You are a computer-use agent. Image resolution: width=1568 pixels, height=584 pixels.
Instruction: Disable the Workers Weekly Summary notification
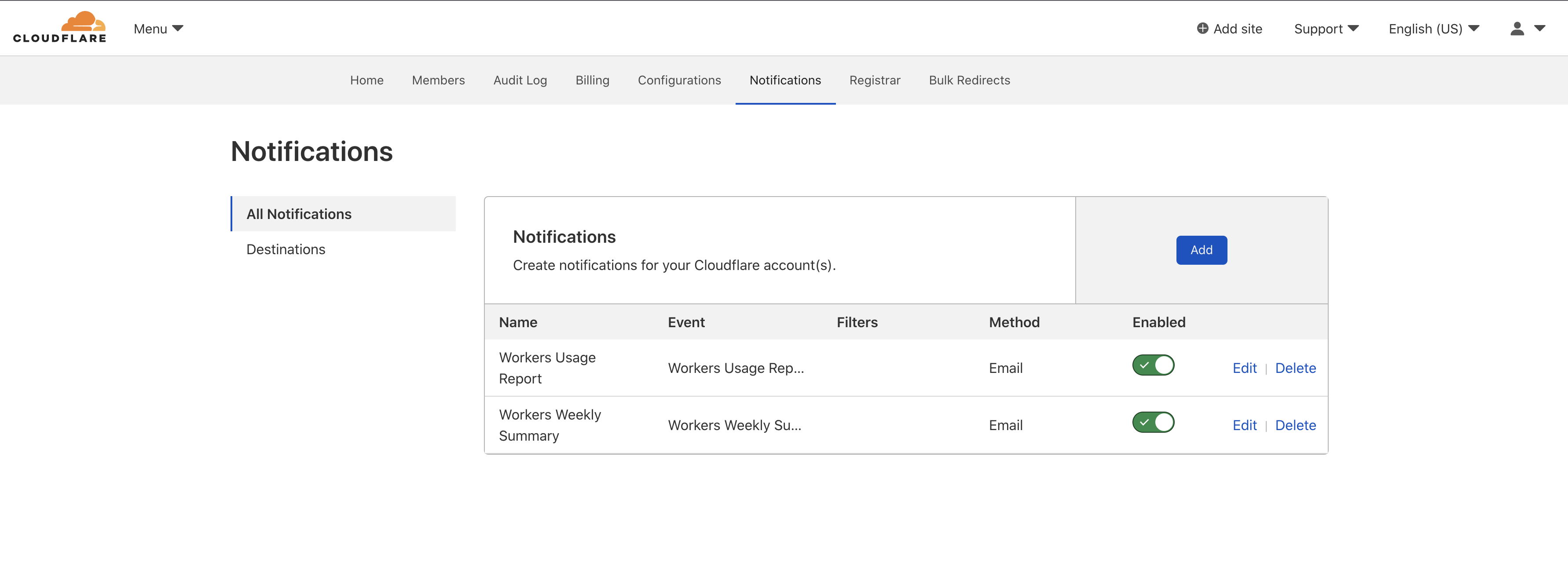click(1153, 422)
